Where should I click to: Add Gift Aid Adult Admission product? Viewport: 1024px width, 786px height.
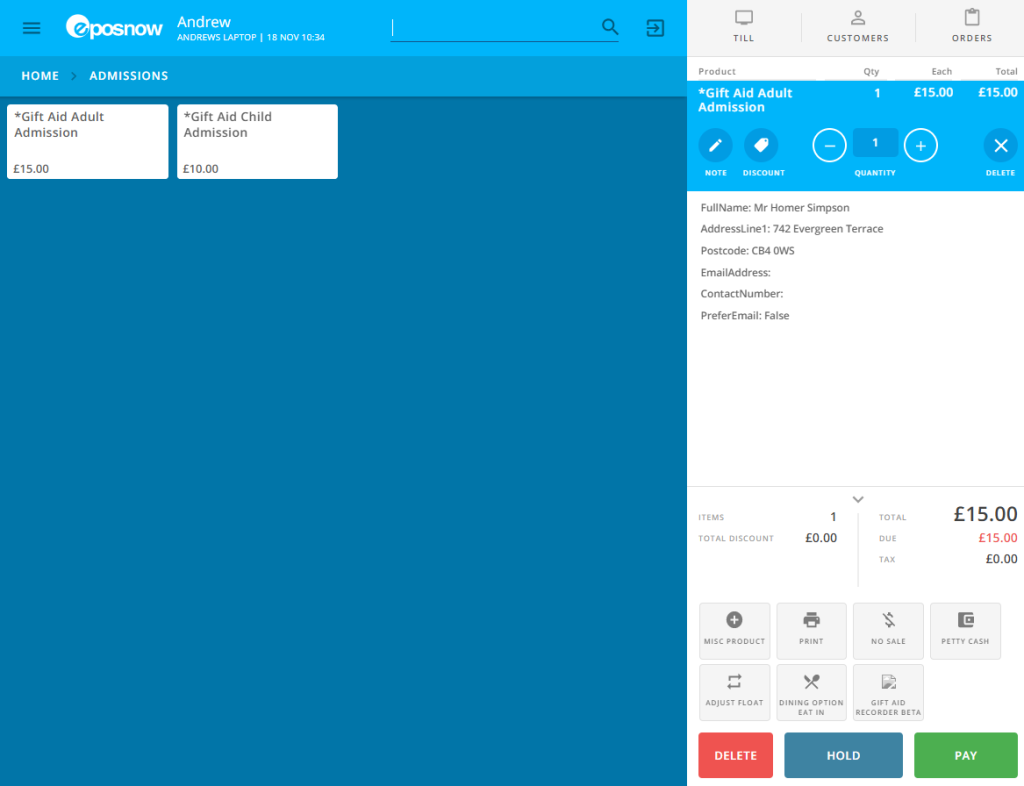(x=88, y=142)
